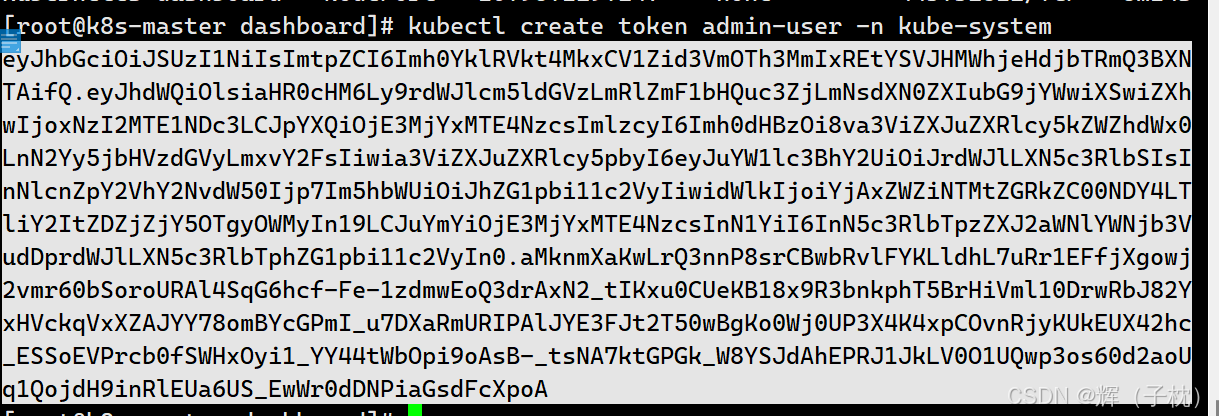The height and width of the screenshot is (416, 1219).
Task: Click token line beginning wIjoxNzI2MTE1NDc3
Action: [x=597, y=126]
